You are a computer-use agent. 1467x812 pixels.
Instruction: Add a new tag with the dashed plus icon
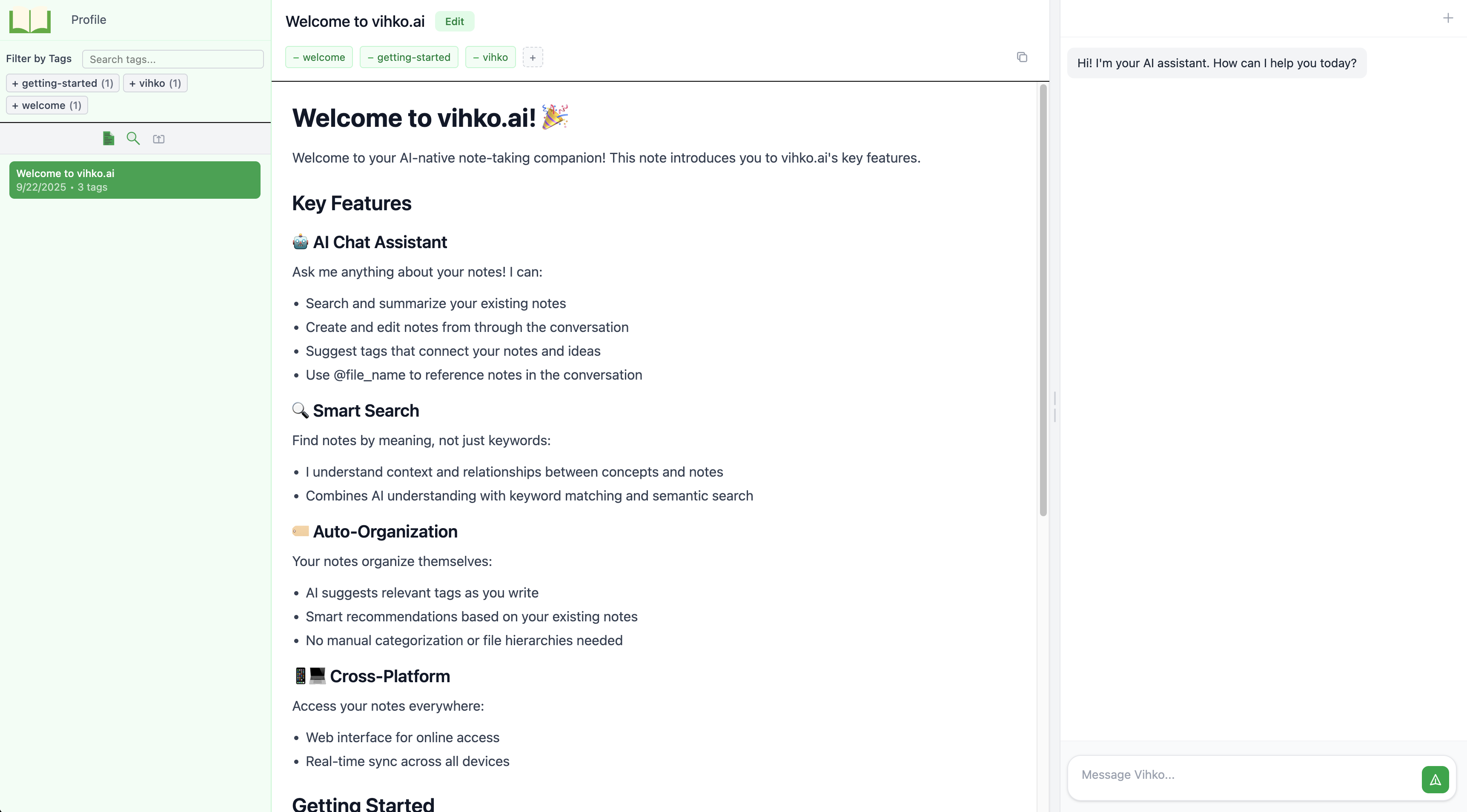533,57
